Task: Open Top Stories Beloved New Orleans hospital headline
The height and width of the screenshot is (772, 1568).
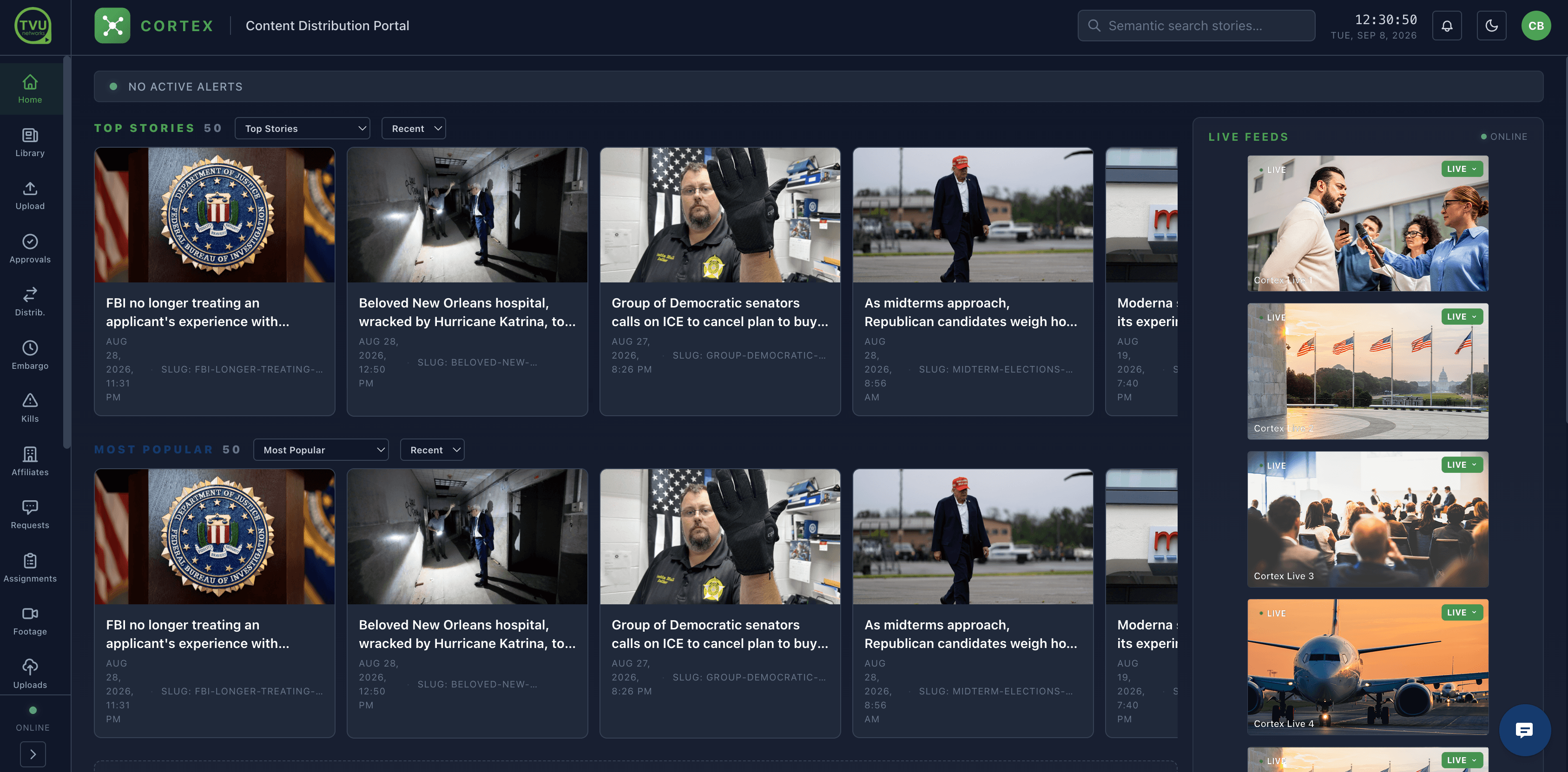Action: [x=467, y=312]
